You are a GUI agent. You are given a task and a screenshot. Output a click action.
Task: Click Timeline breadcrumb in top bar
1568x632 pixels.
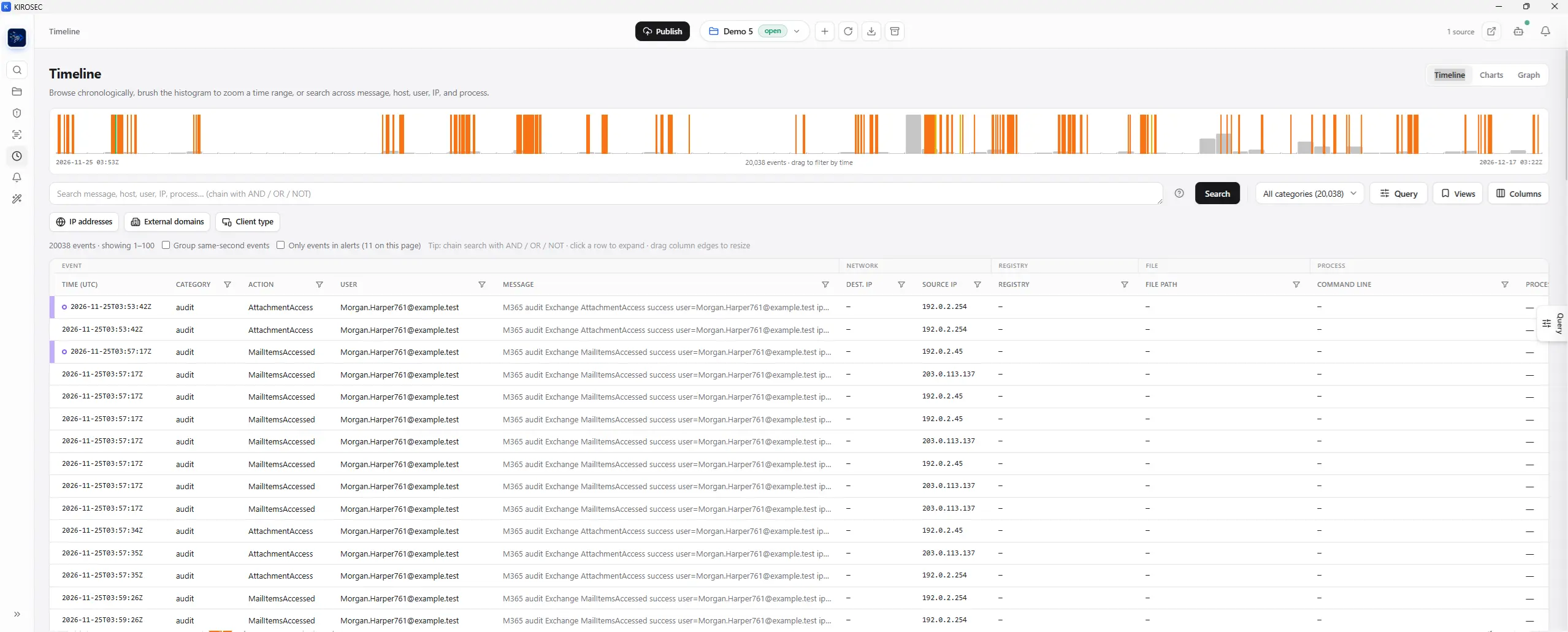click(x=64, y=31)
